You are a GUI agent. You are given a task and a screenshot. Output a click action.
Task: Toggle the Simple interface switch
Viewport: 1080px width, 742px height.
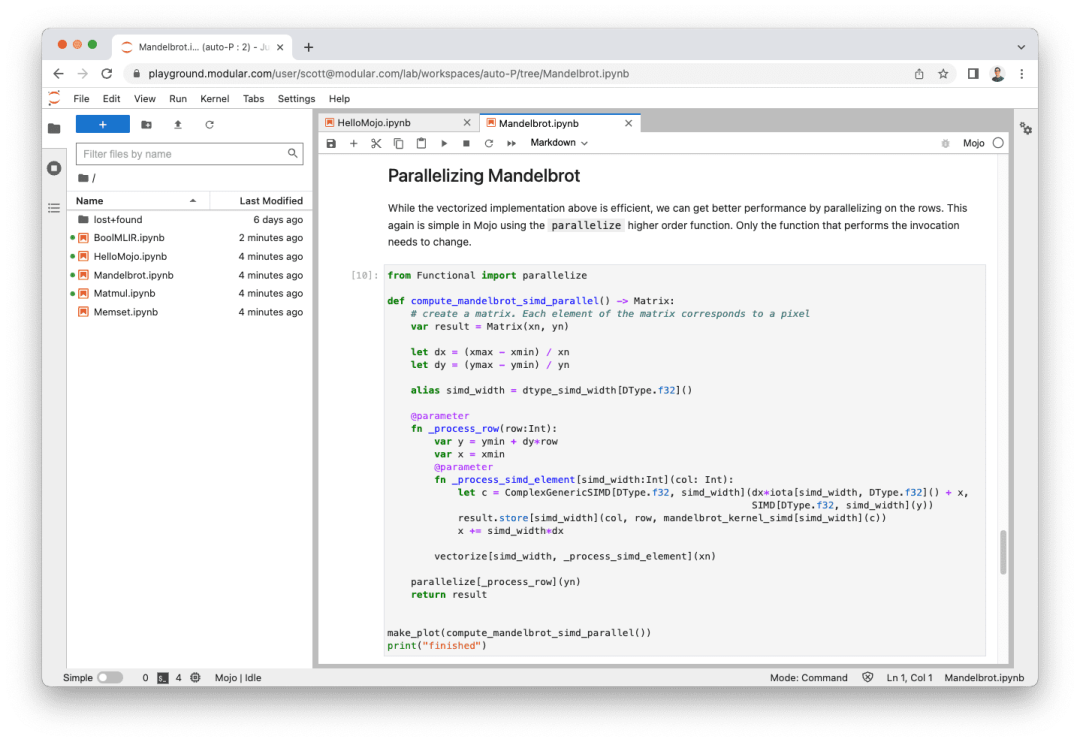(110, 678)
